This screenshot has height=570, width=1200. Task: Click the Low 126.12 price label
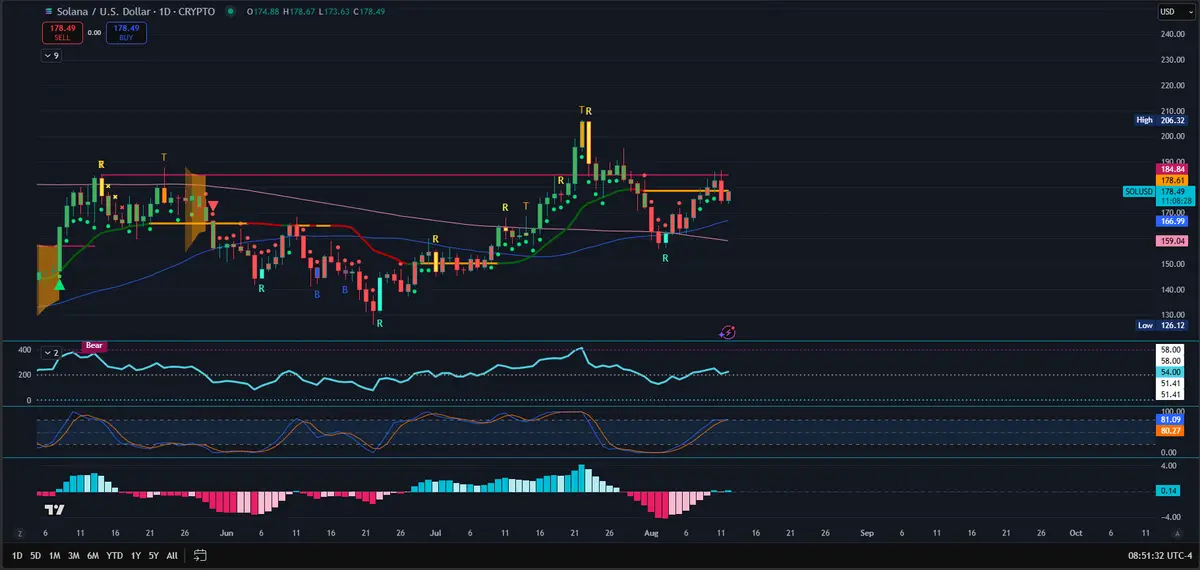[x=1160, y=325]
